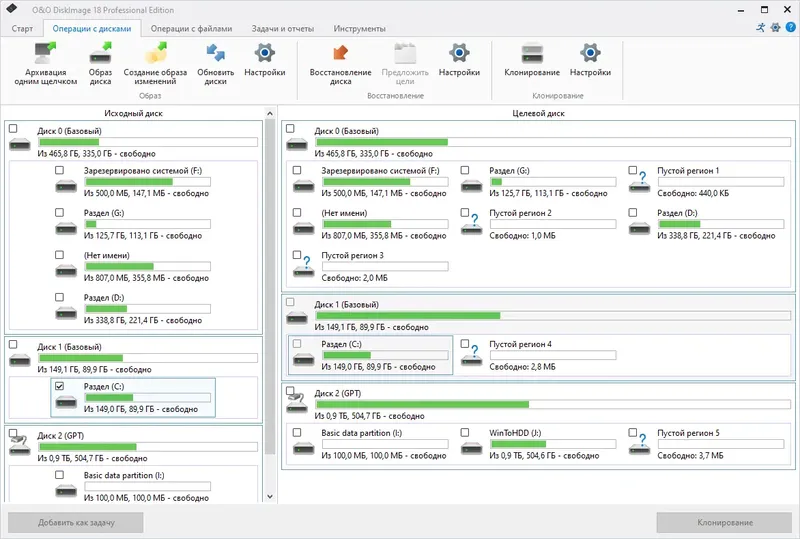Open help question mark icon
Screen dimensions: 800x539
tap(790, 28)
